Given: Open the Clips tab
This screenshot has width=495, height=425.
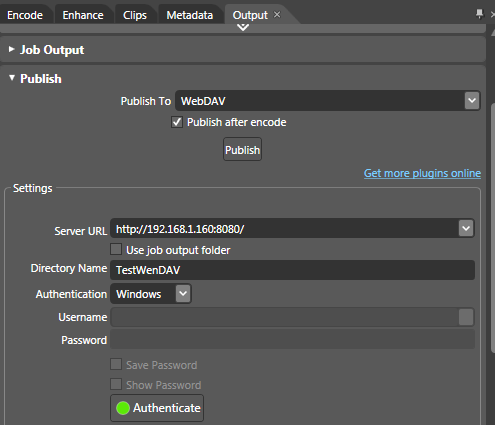Looking at the screenshot, I should [135, 15].
